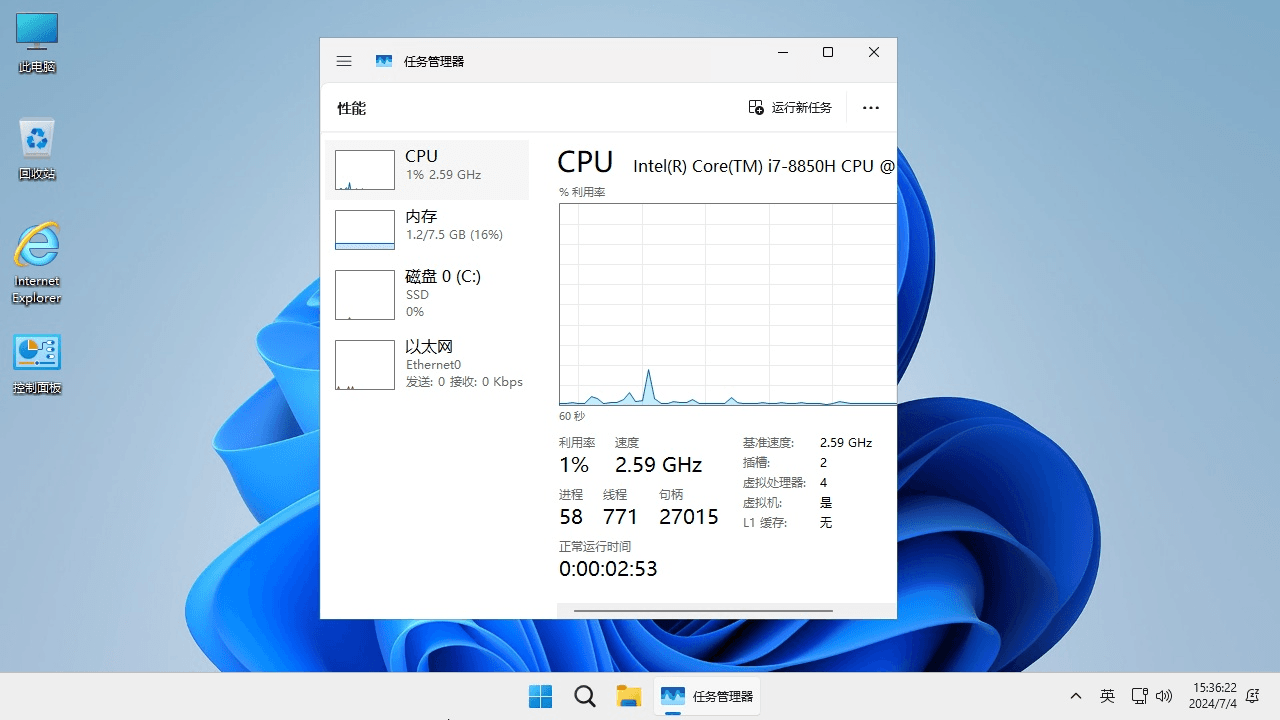Open the Task Manager navigation hamburger menu
1280x720 pixels.
pos(344,60)
